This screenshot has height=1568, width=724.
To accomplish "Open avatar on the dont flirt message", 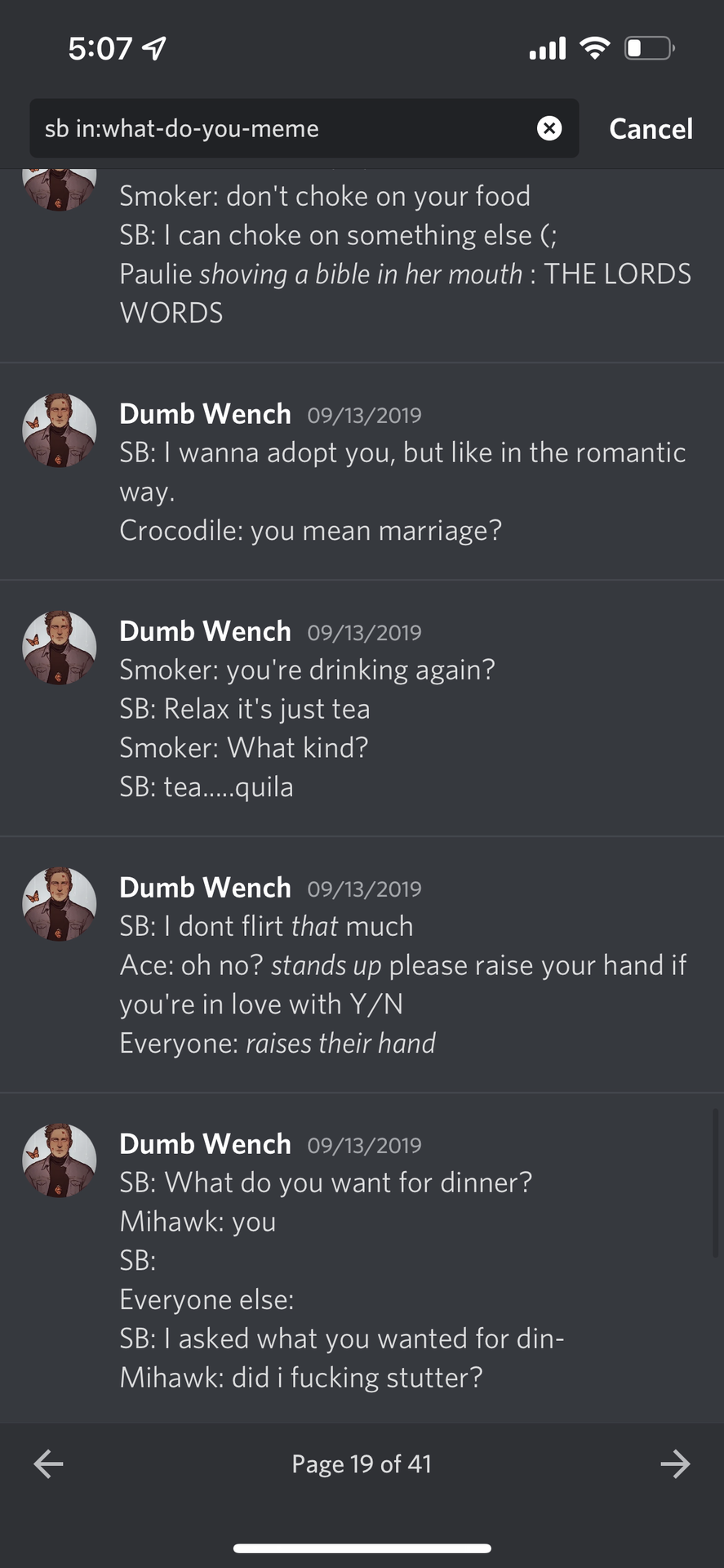I will coord(59,904).
